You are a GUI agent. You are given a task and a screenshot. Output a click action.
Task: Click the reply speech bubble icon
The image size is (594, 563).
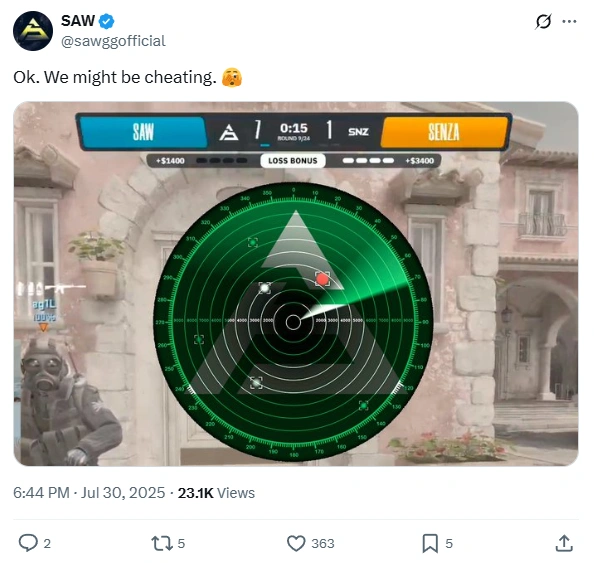[28, 543]
